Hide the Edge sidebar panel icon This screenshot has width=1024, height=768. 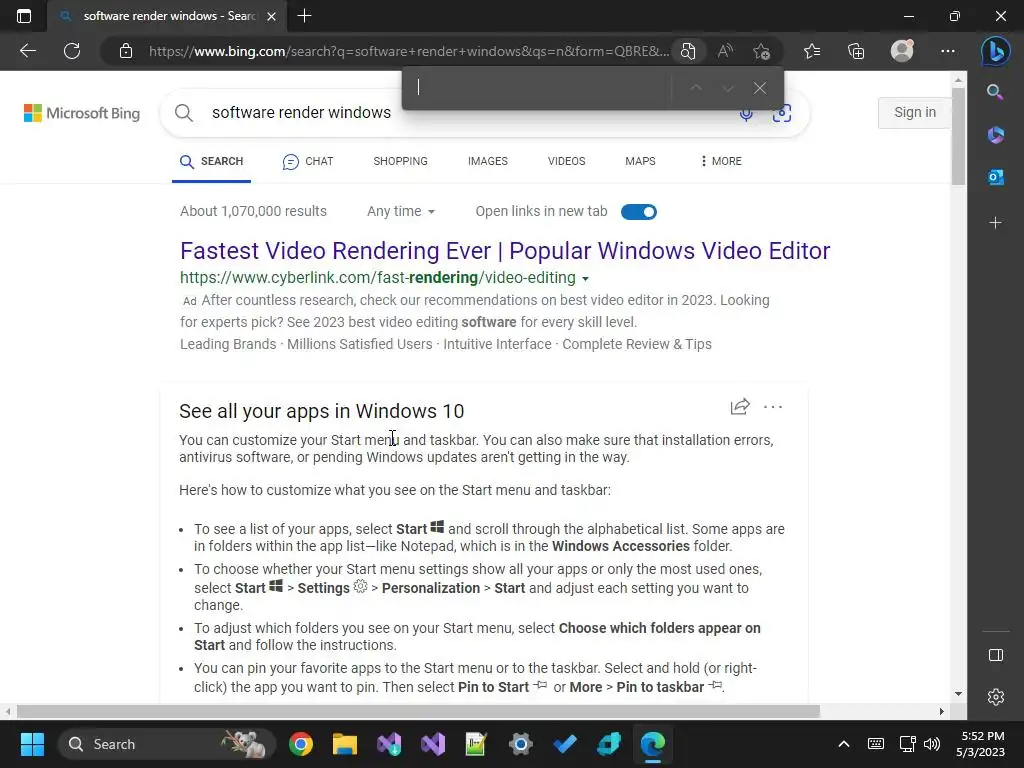[995, 655]
